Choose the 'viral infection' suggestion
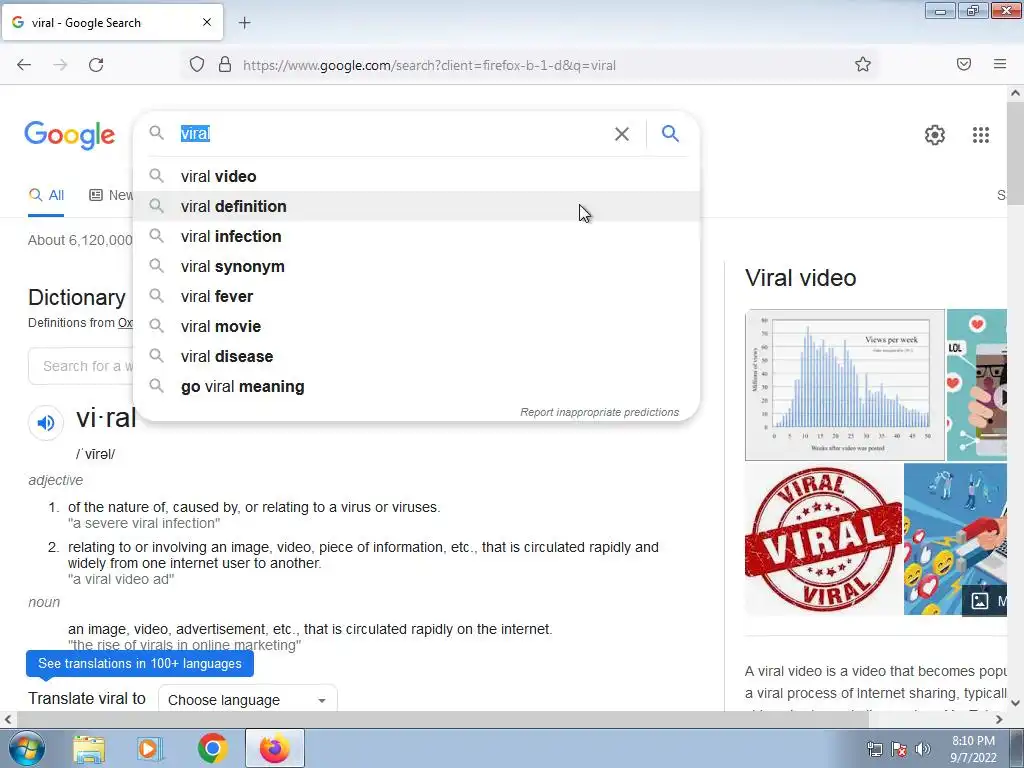The image size is (1024, 768). pos(417,236)
